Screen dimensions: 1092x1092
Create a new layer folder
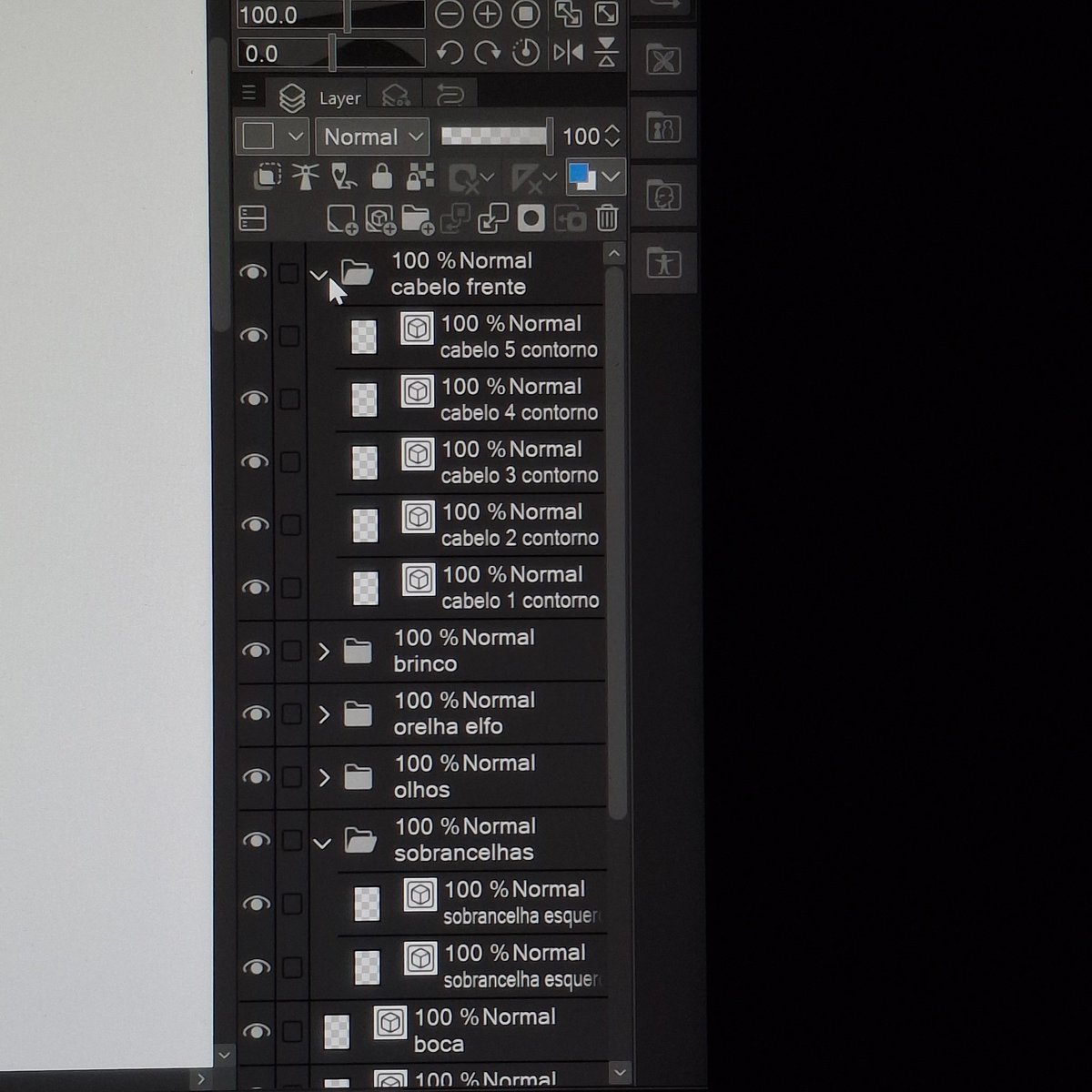coord(417,218)
